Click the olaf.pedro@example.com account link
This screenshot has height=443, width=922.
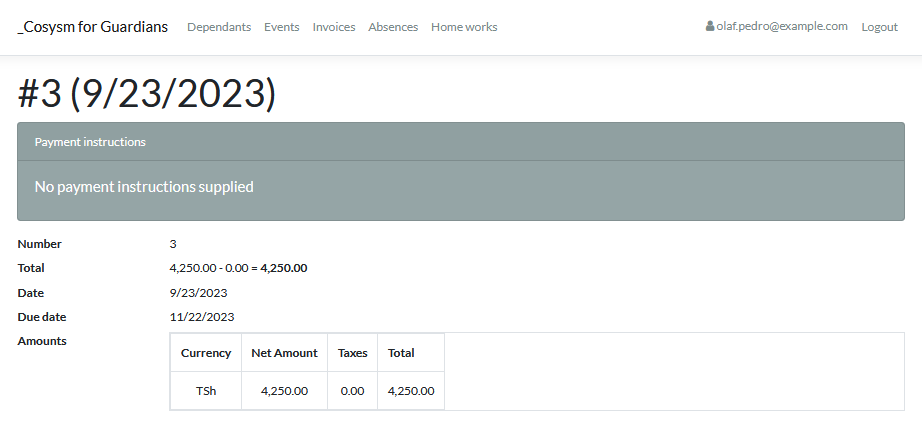[x=782, y=27]
